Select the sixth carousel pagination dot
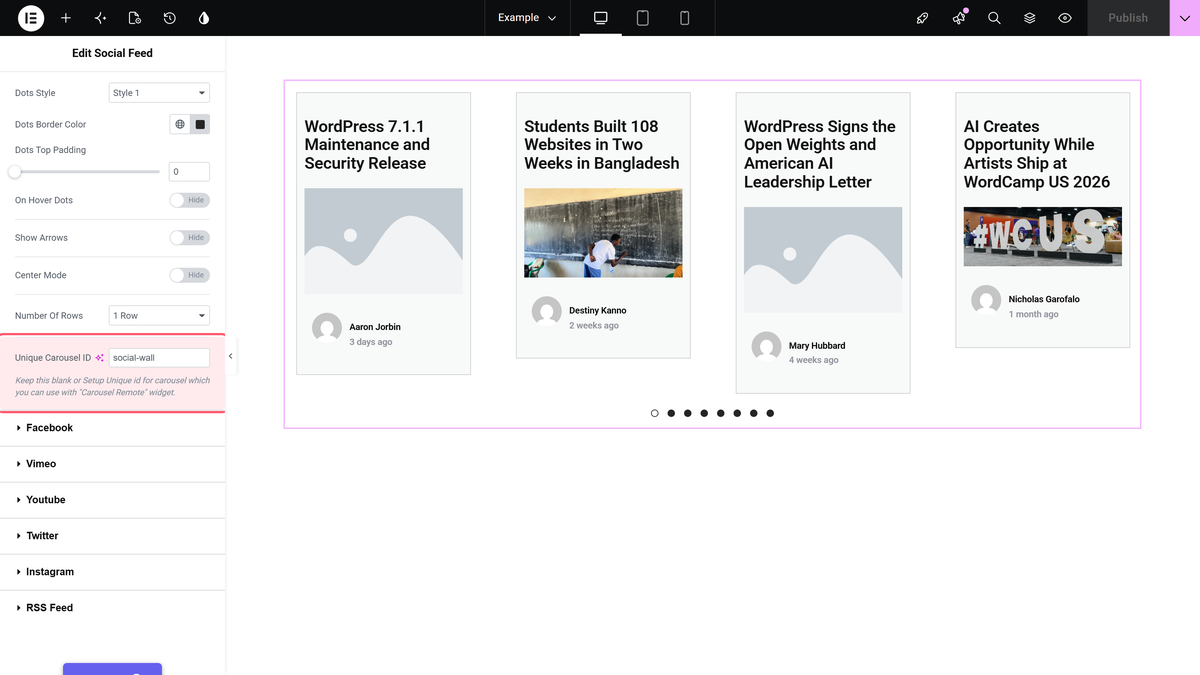 click(737, 413)
